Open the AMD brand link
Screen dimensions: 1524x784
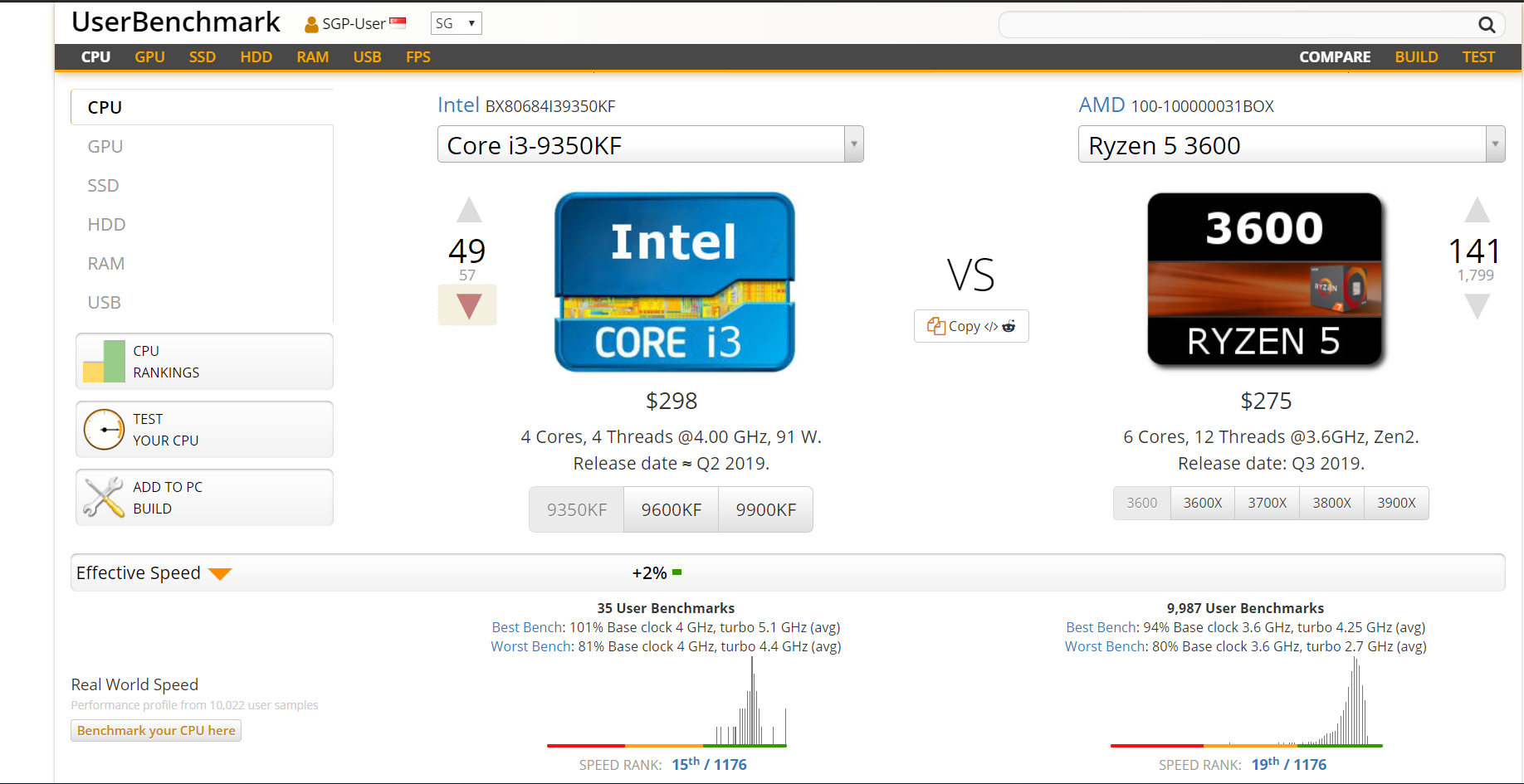click(x=1101, y=105)
